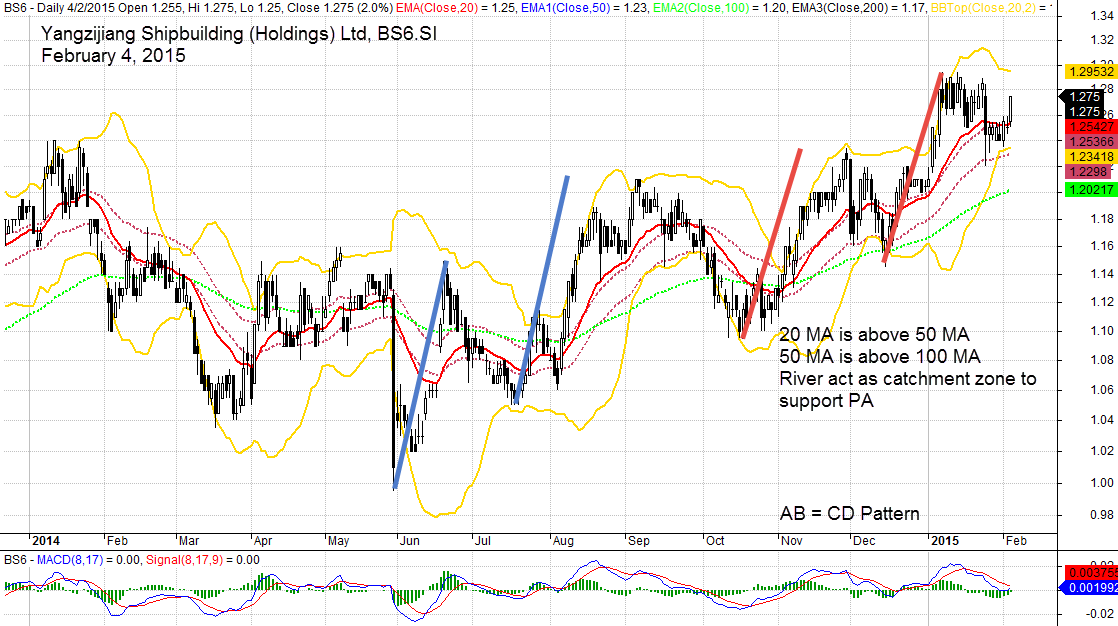Click the 1.34 price axis label
The width and height of the screenshot is (1118, 626).
(1102, 17)
